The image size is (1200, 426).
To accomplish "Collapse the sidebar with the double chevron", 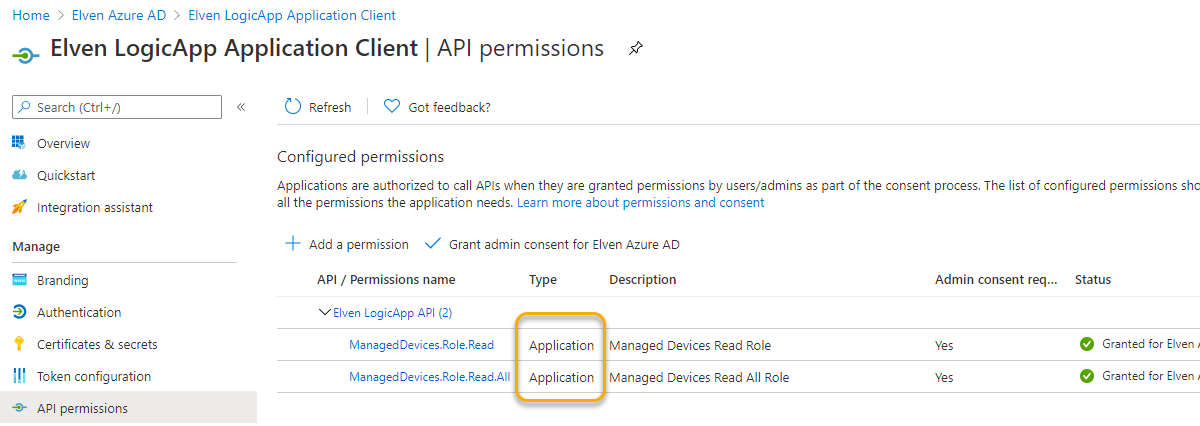I will [x=241, y=107].
